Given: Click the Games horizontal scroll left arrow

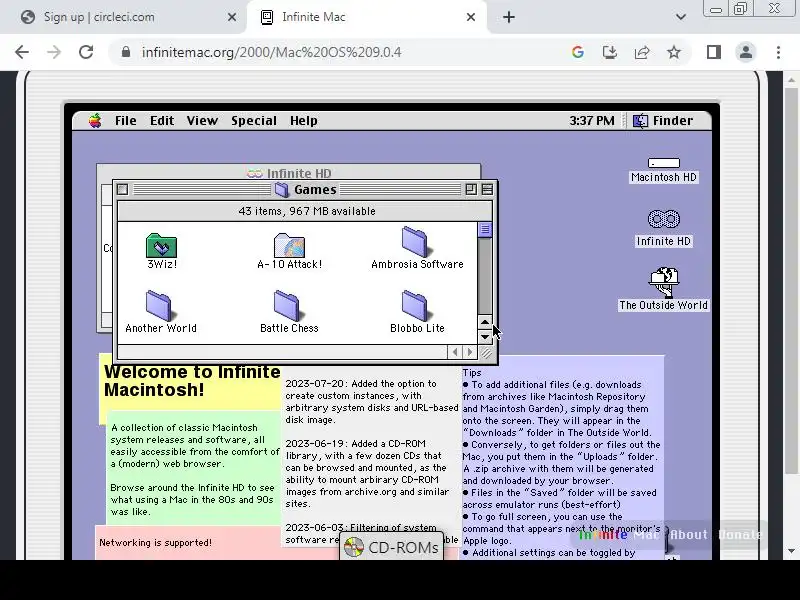Looking at the screenshot, I should (455, 352).
